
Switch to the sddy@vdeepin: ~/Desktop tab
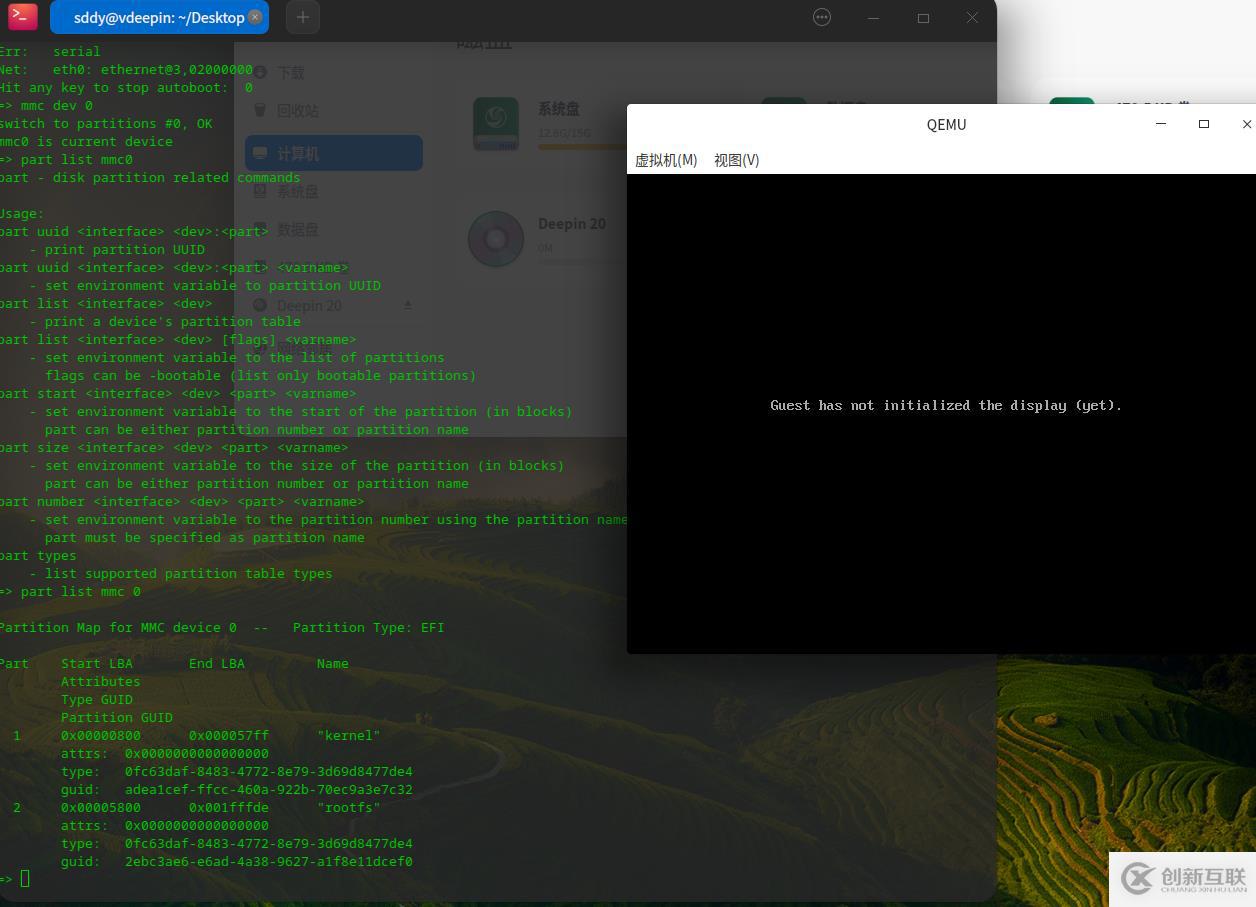click(159, 17)
